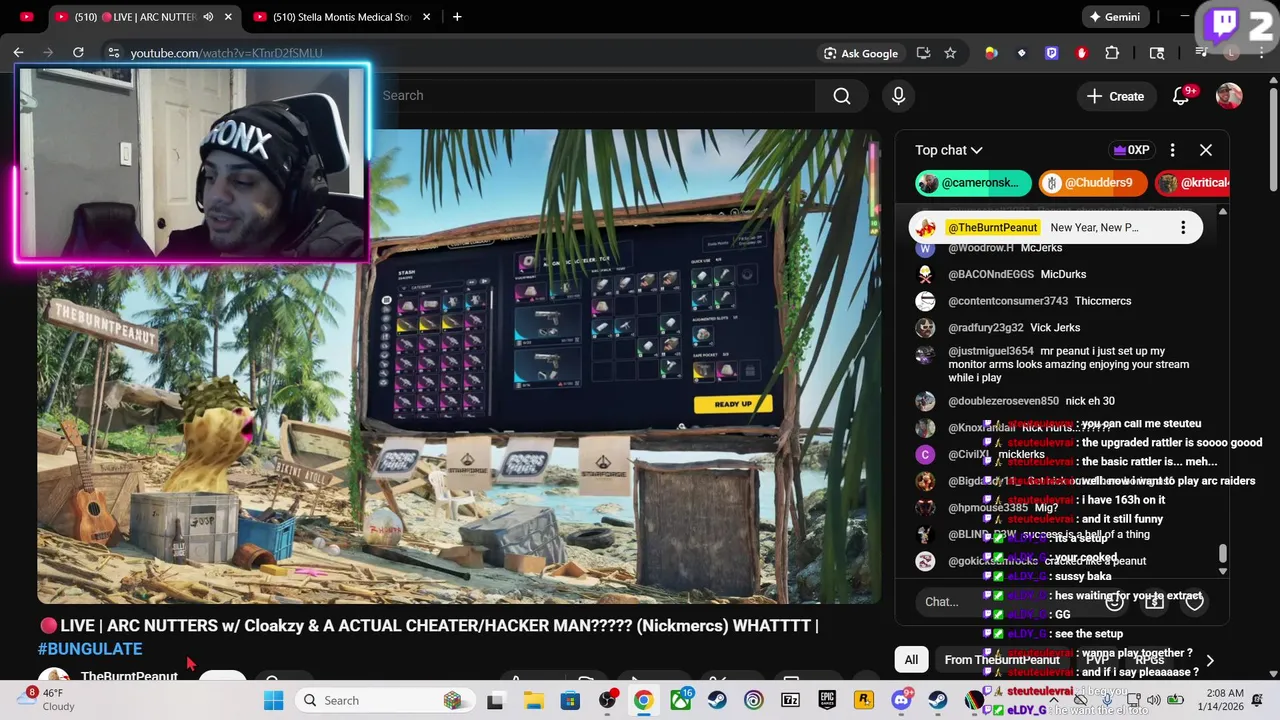The width and height of the screenshot is (1280, 720).
Task: Open Rockstar Games Launcher from the taskbar
Action: (x=864, y=700)
